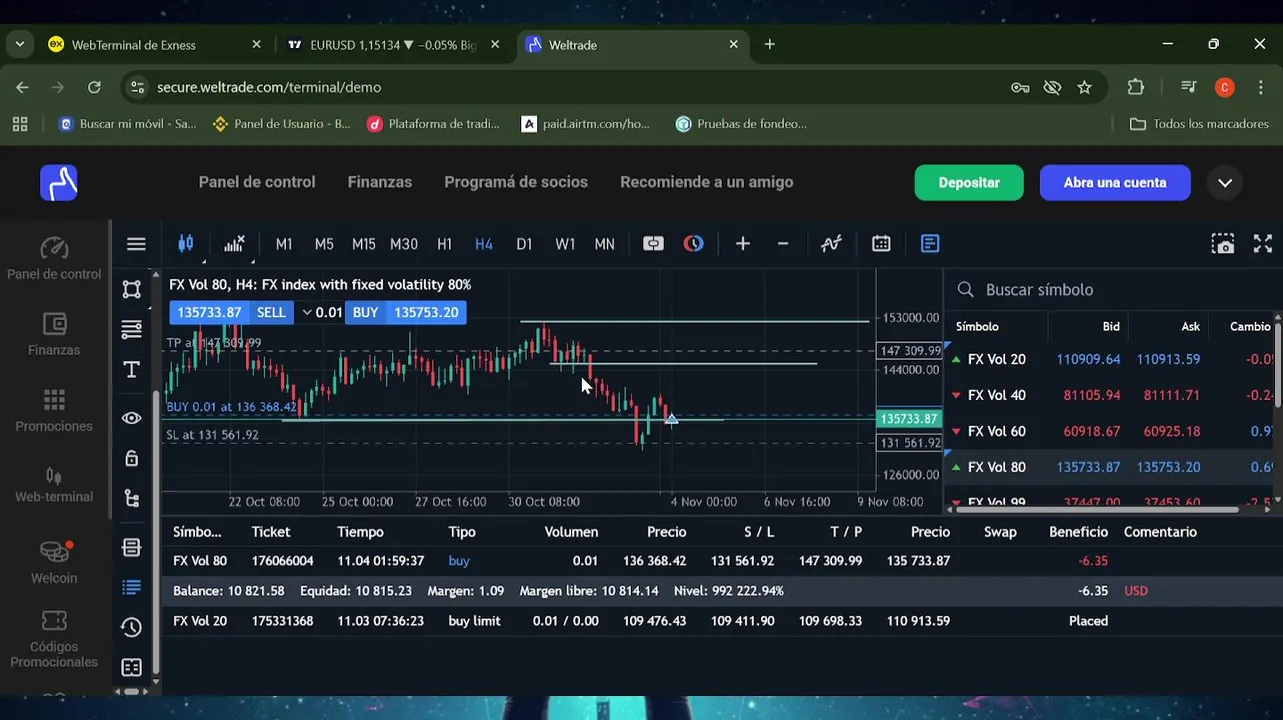Viewport: 1283px width, 720px height.
Task: Select FX Vol 20 in symbol list
Action: [x=1110, y=359]
